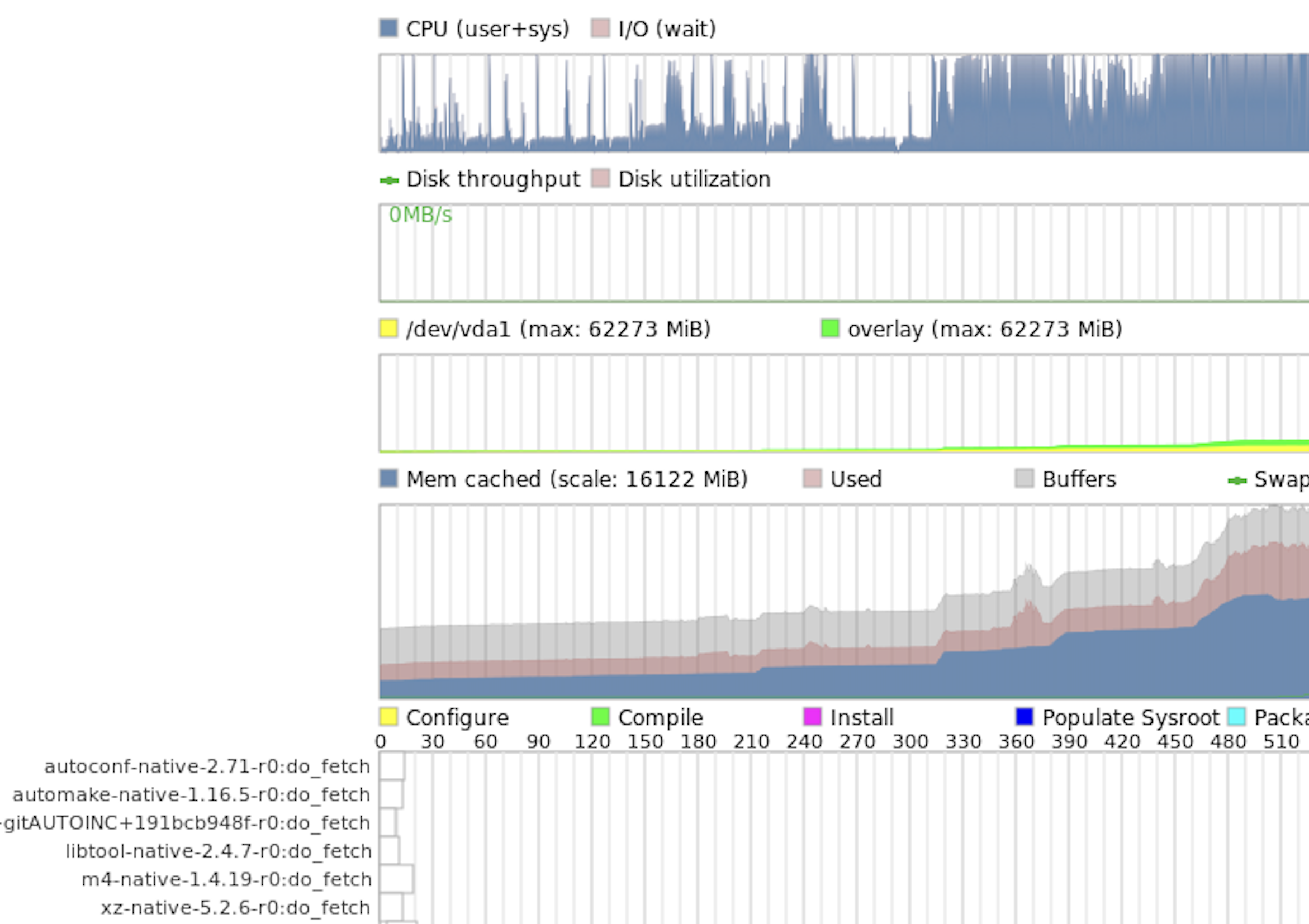This screenshot has width=1309, height=924.
Task: Click the libtool-native-2.4.7 do_fetch label
Action: click(219, 851)
